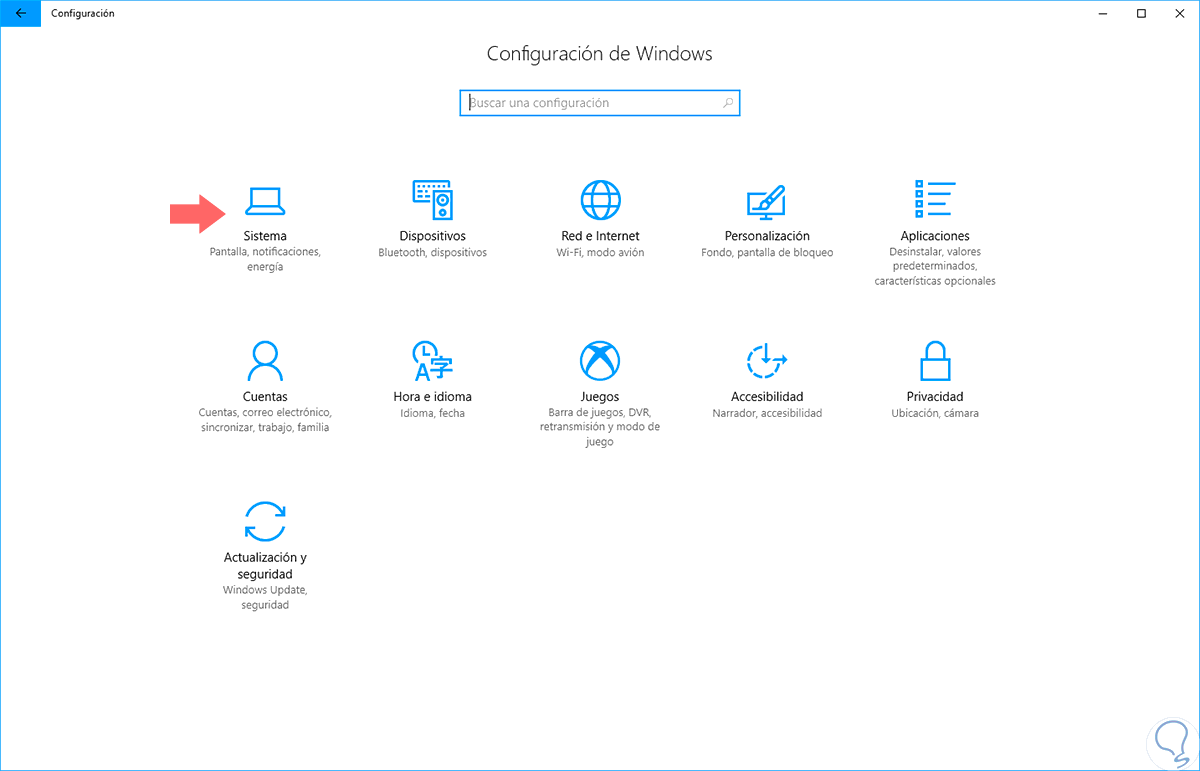The height and width of the screenshot is (771, 1200).
Task: Select the Sistema label
Action: pyautogui.click(x=265, y=236)
